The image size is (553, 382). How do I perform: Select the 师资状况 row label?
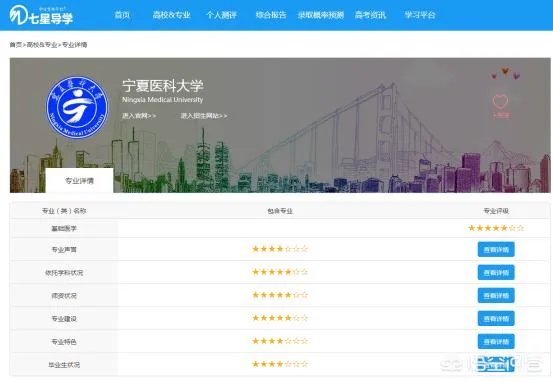click(x=64, y=296)
